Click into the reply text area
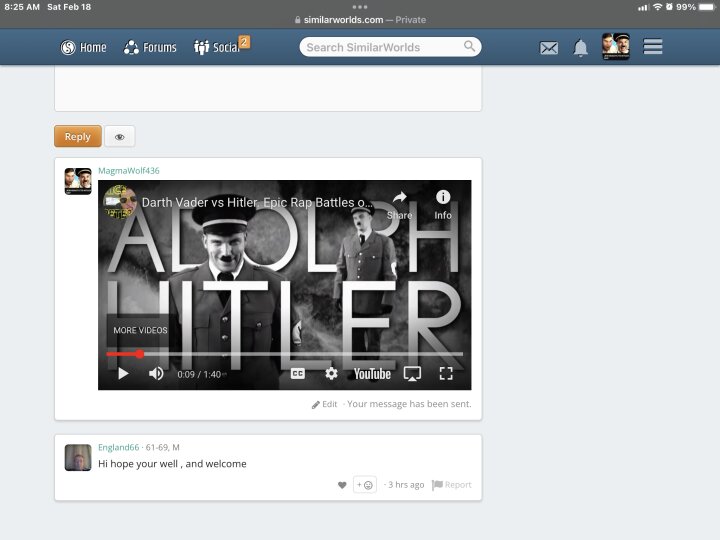This screenshot has height=540, width=720. [x=268, y=88]
